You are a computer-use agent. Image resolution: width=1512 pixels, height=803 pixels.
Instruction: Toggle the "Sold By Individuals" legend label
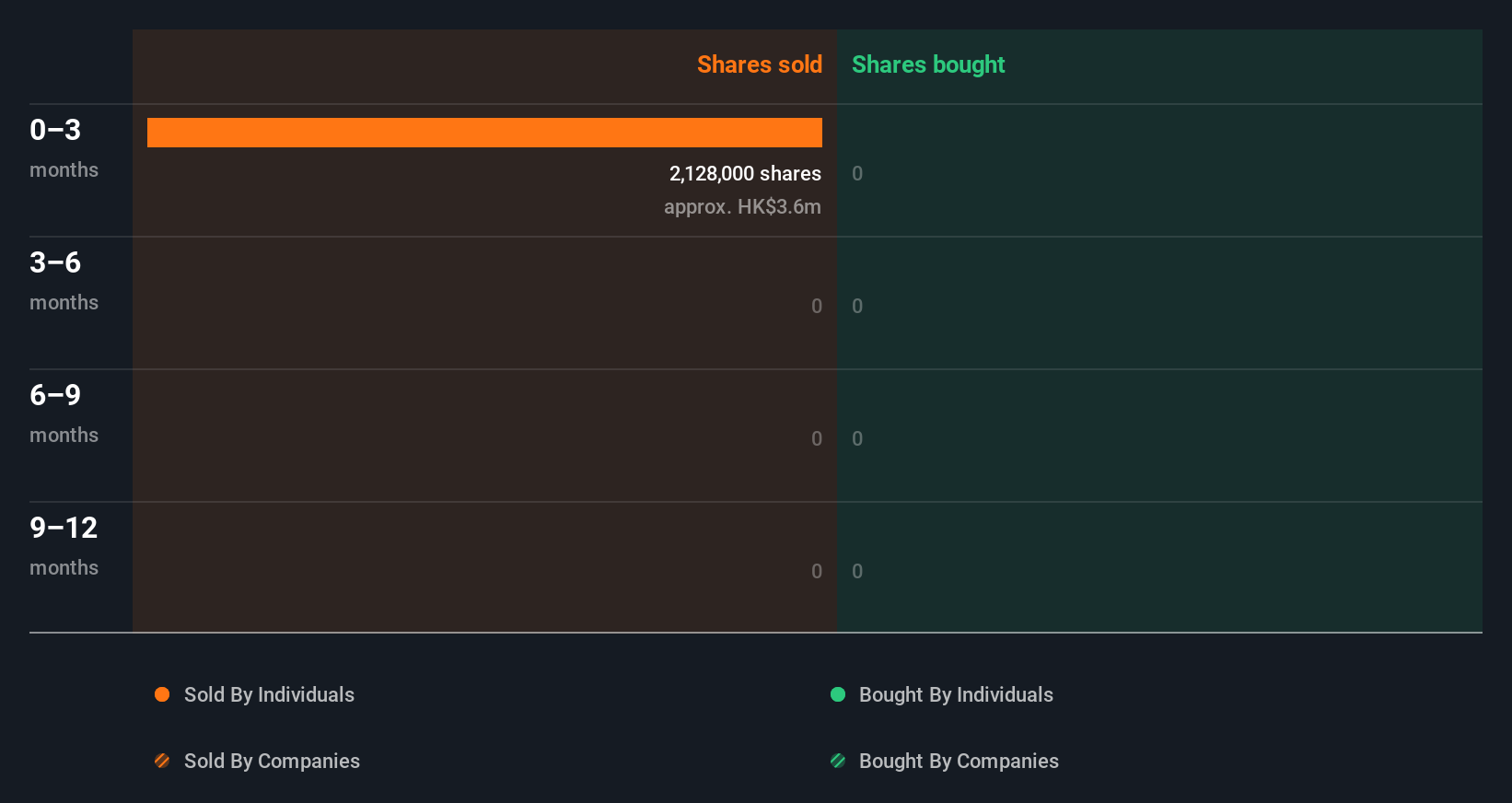(x=269, y=694)
